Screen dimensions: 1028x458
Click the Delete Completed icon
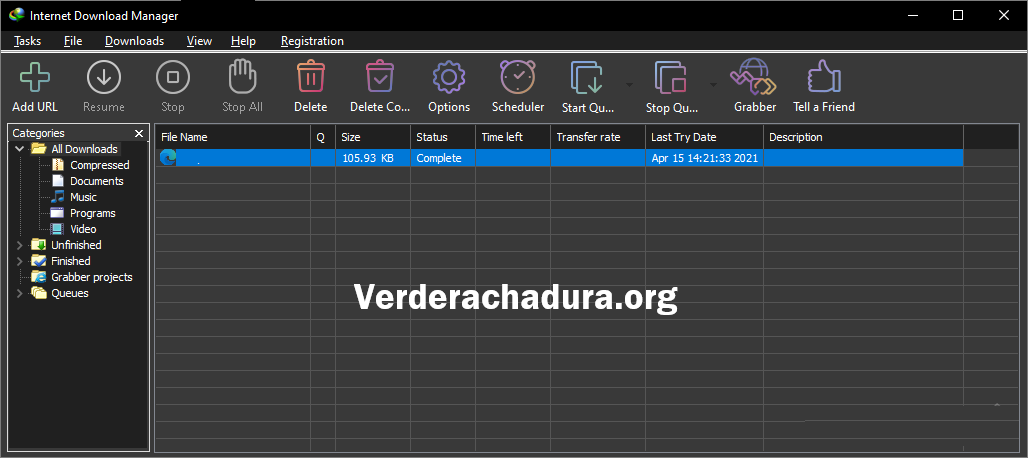tap(380, 77)
